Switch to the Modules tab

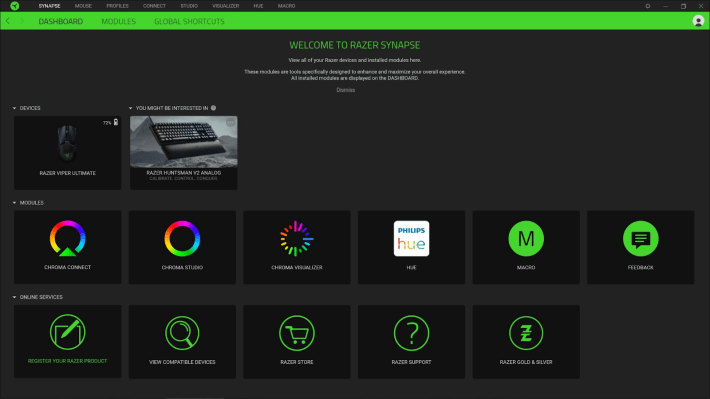(x=119, y=21)
